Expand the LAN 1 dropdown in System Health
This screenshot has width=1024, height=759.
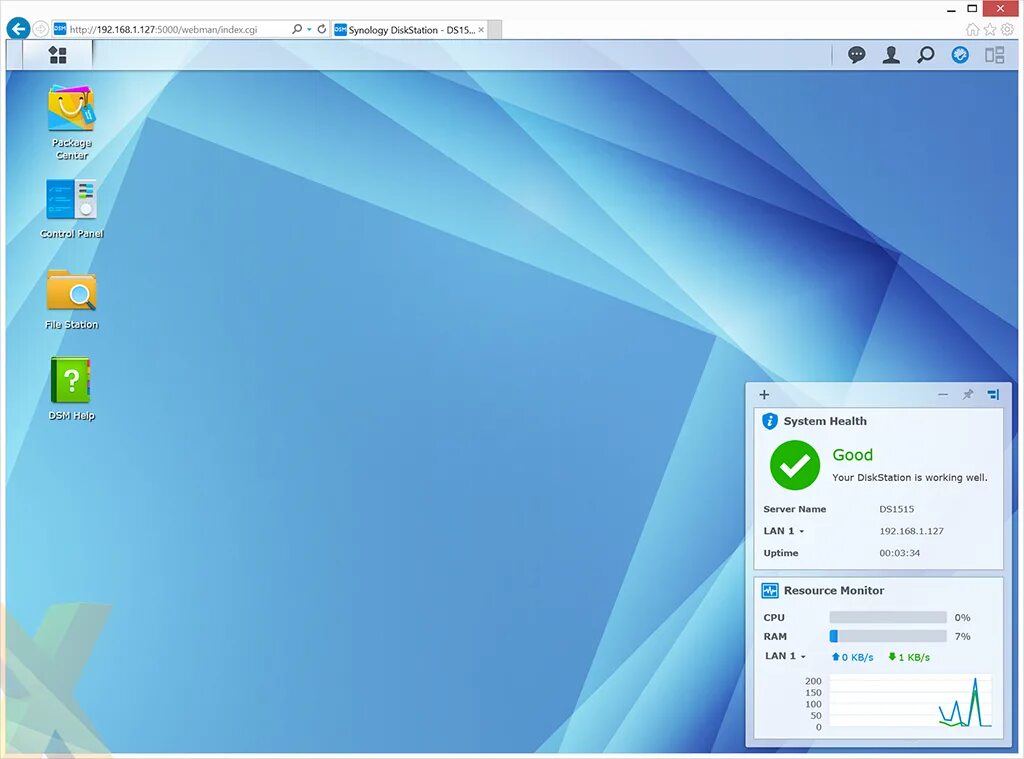click(x=800, y=531)
